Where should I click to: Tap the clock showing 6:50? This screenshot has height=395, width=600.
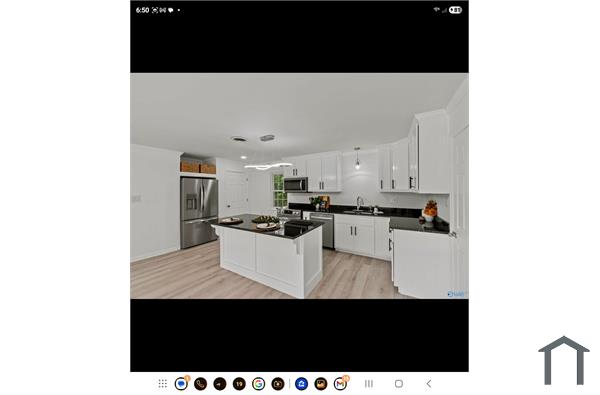(142, 10)
